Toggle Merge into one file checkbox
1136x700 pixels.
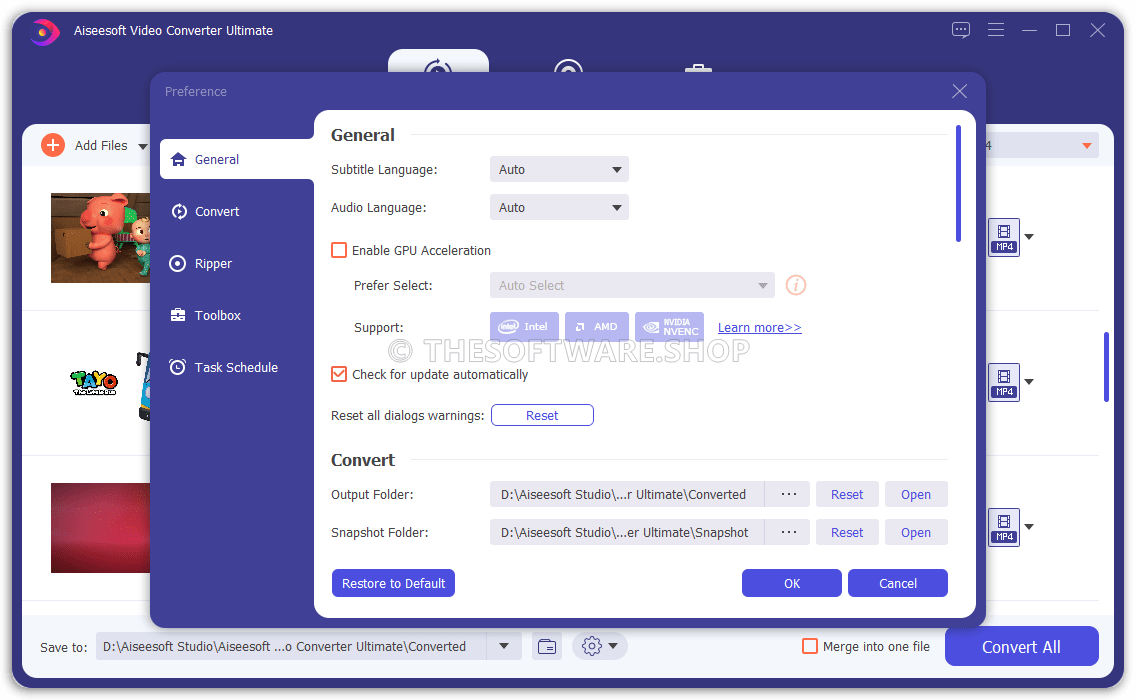(810, 646)
